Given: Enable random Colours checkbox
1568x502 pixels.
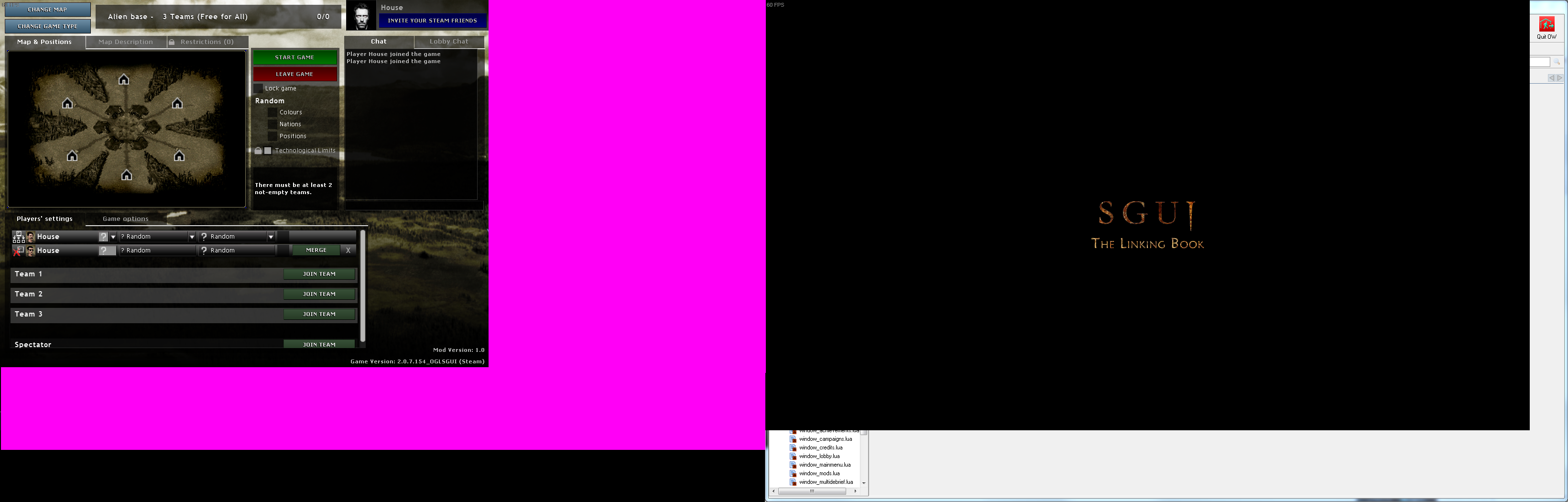Looking at the screenshot, I should click(272, 112).
